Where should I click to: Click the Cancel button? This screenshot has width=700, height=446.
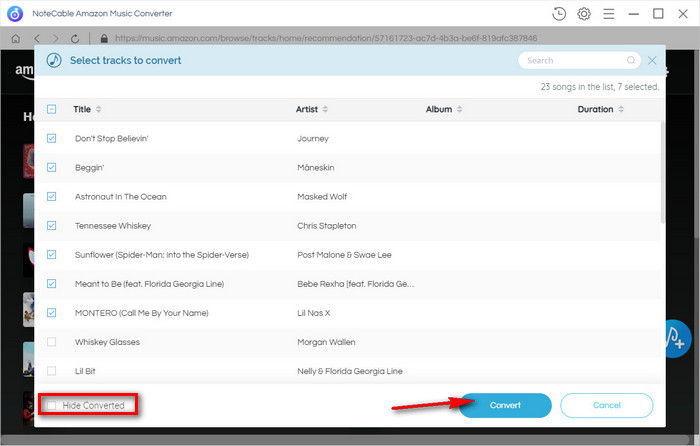tap(607, 405)
